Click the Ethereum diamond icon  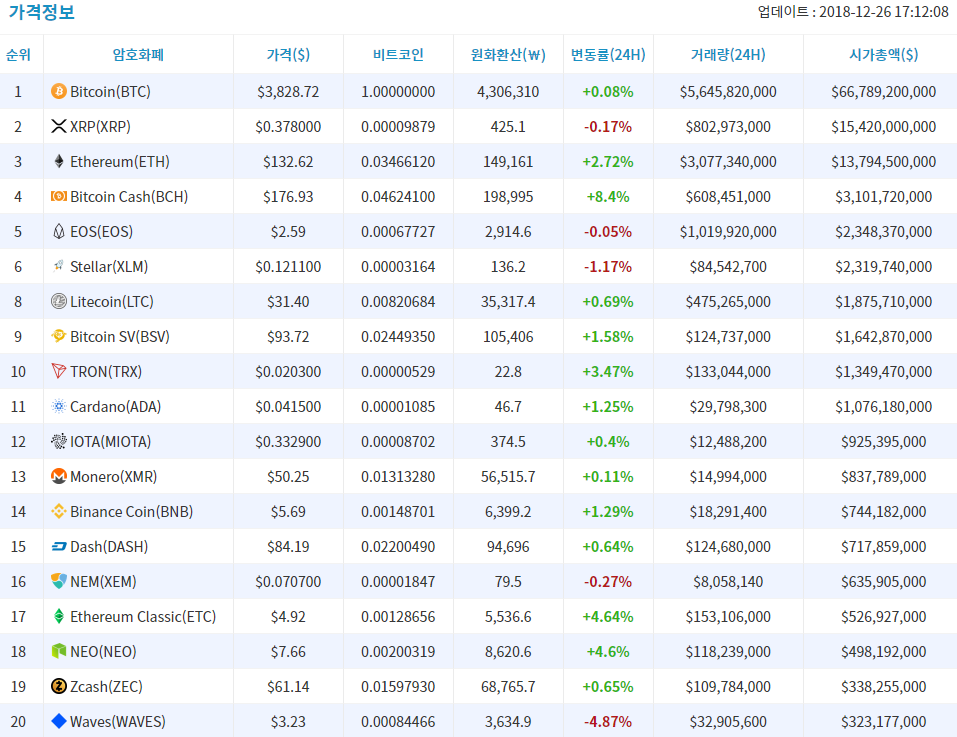pyautogui.click(x=59, y=161)
